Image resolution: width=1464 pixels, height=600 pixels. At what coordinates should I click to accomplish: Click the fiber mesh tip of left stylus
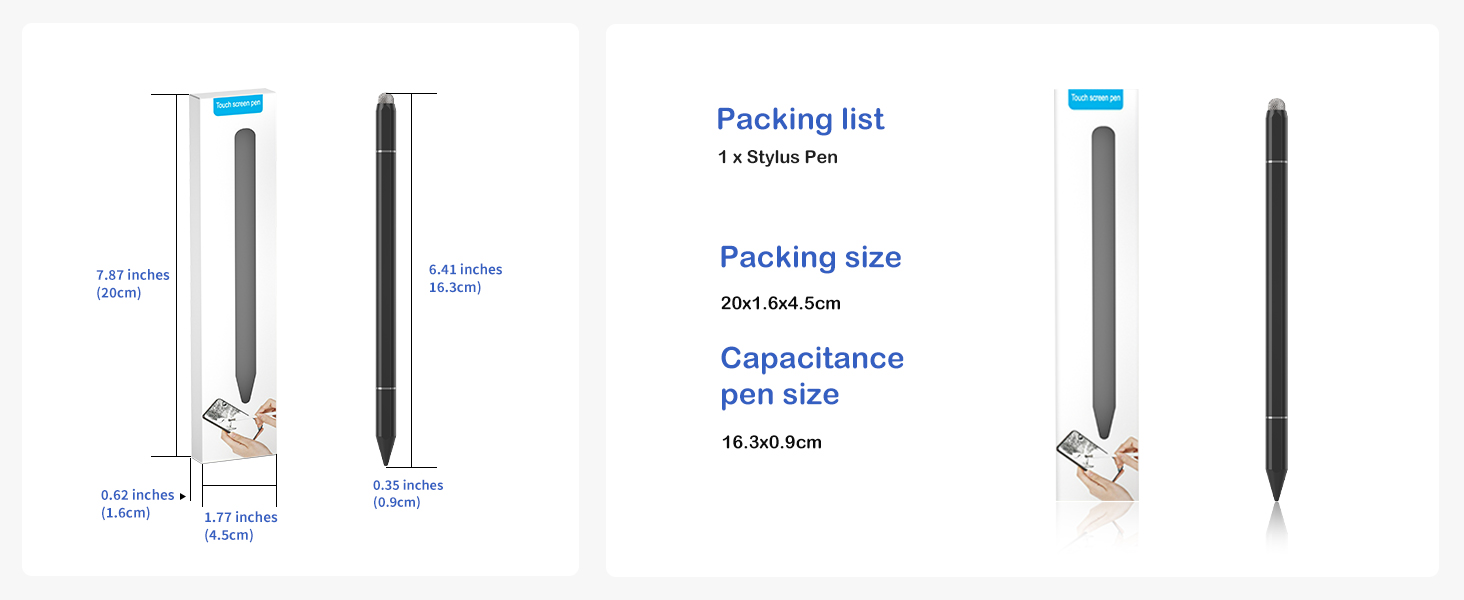click(x=386, y=100)
